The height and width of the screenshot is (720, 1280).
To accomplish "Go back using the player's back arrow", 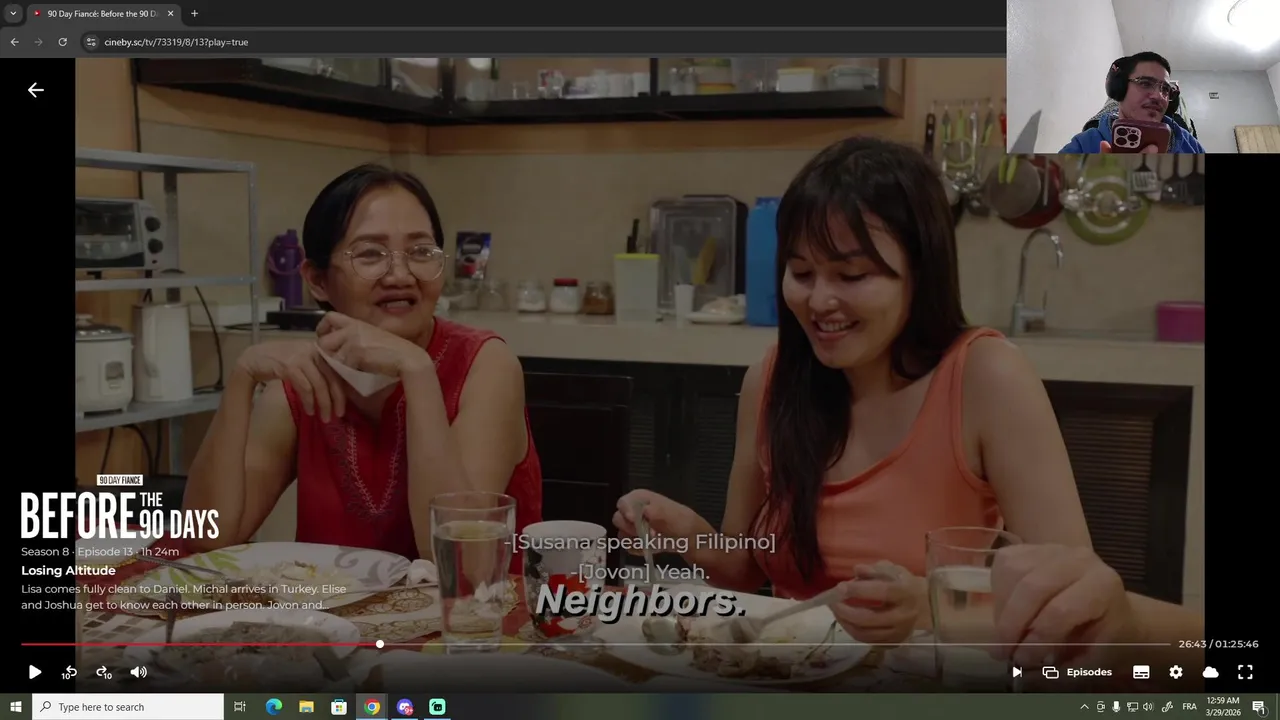I will [x=36, y=90].
